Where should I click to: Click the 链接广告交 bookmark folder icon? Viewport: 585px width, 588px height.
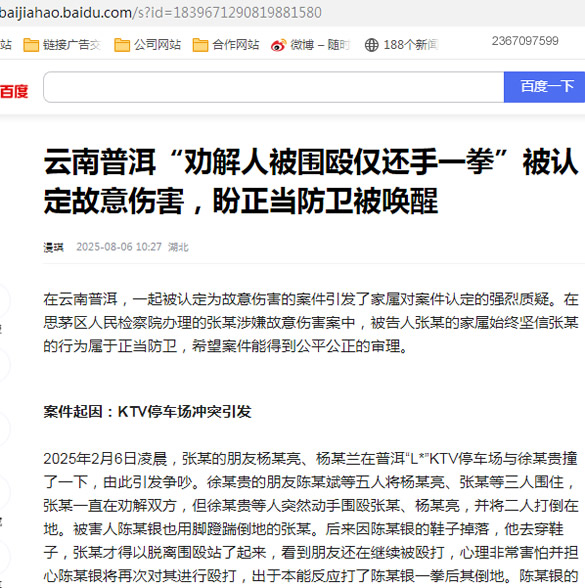pos(31,45)
